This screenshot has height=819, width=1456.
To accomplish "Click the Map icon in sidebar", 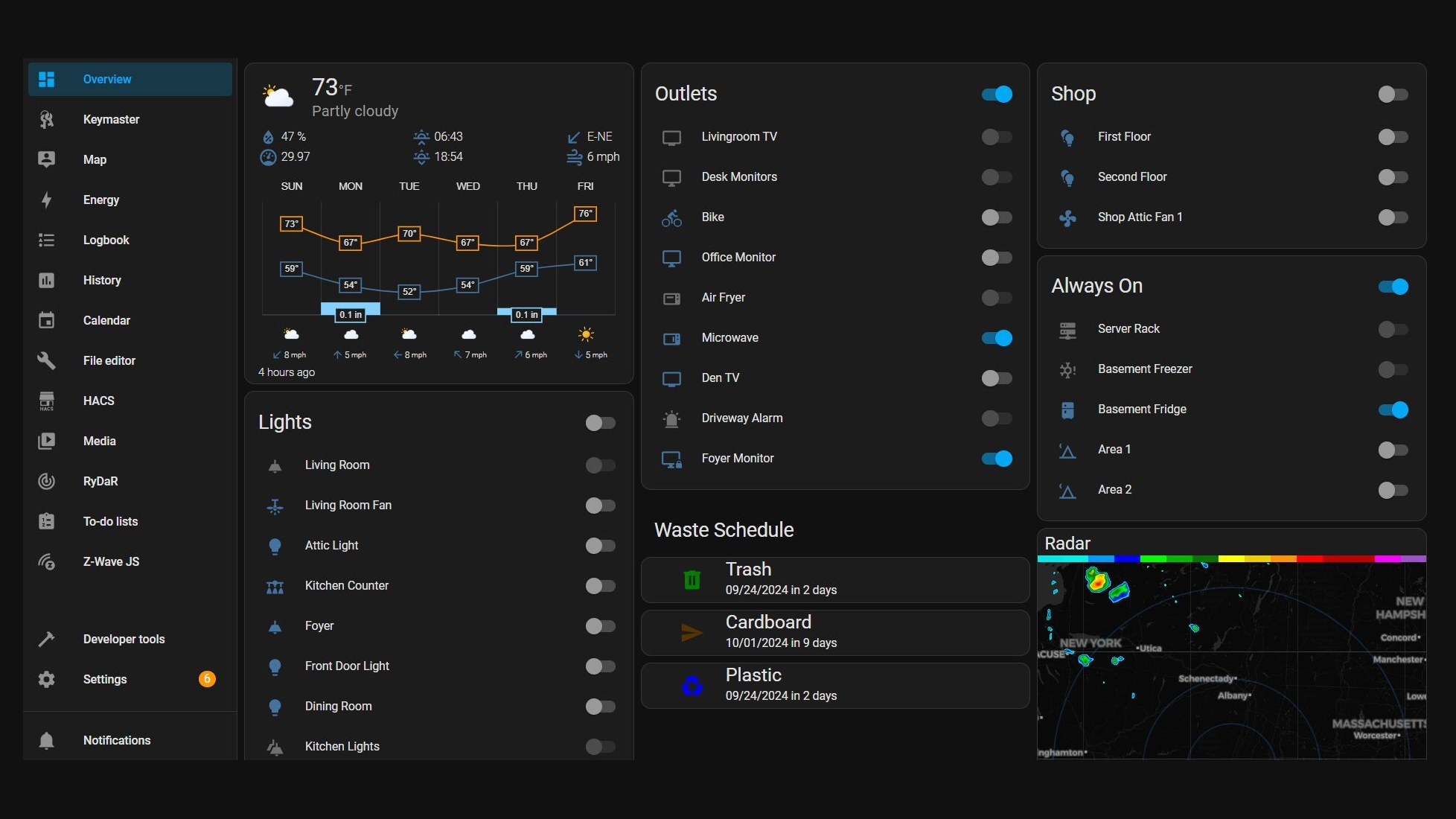I will (x=46, y=159).
